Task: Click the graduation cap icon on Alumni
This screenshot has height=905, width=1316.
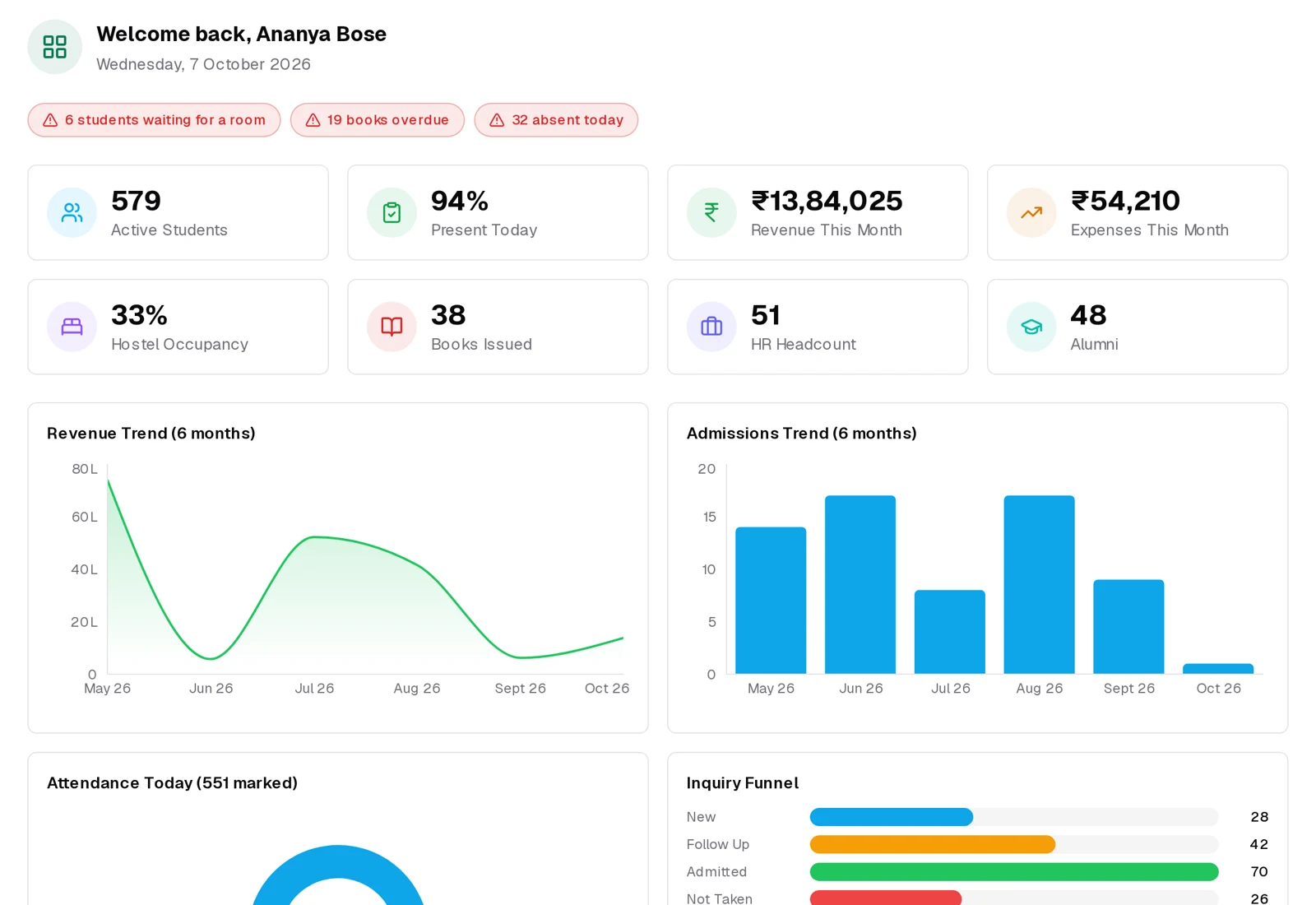Action: coord(1031,327)
